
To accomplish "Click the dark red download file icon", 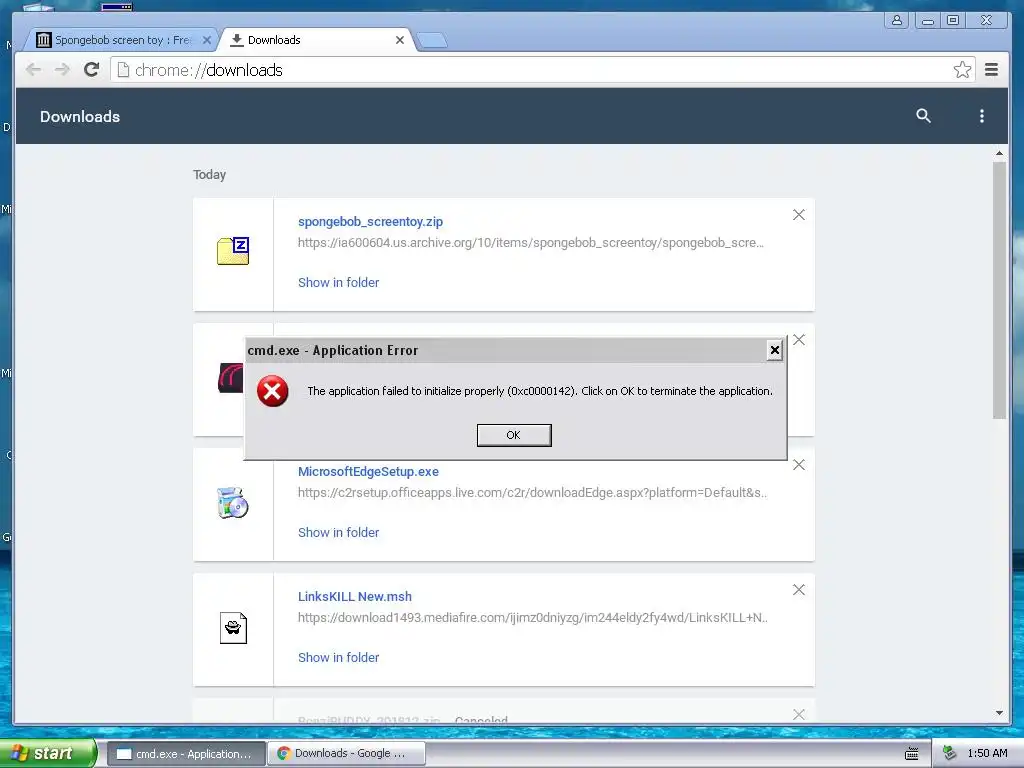I will pos(231,377).
